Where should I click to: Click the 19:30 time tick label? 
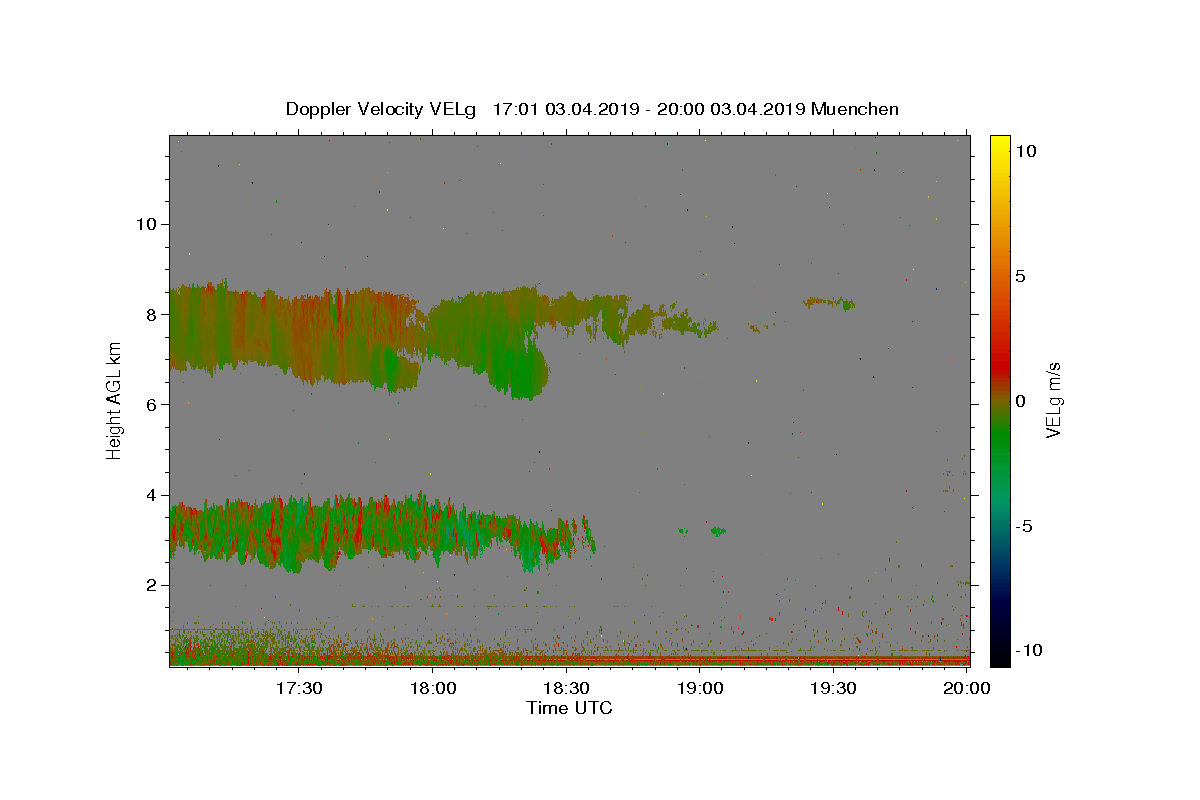833,688
